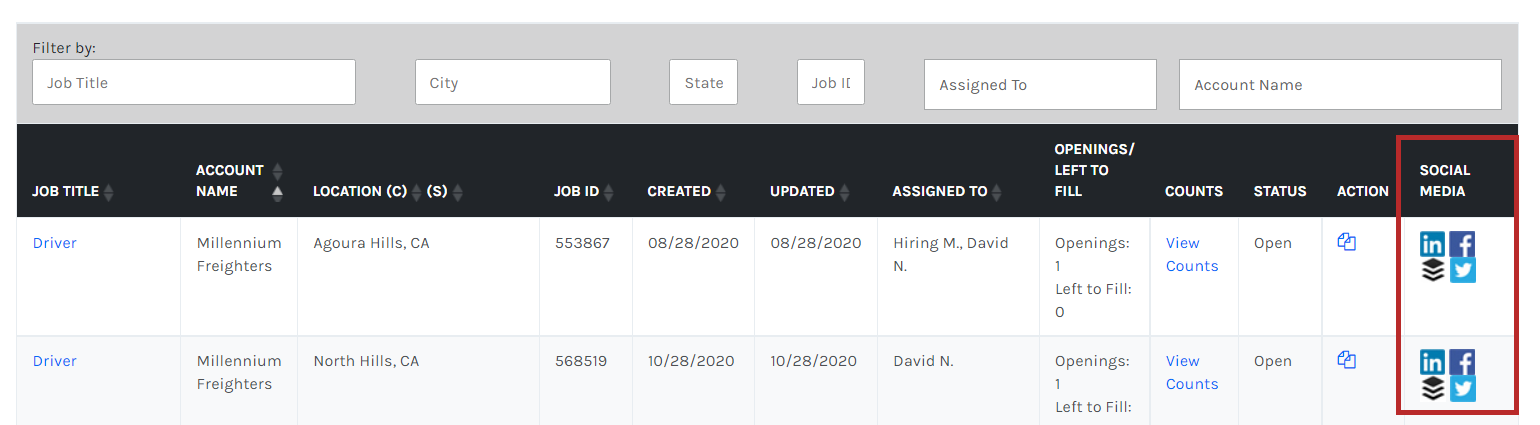
Task: Click copy icon for job 553867
Action: click(1346, 242)
